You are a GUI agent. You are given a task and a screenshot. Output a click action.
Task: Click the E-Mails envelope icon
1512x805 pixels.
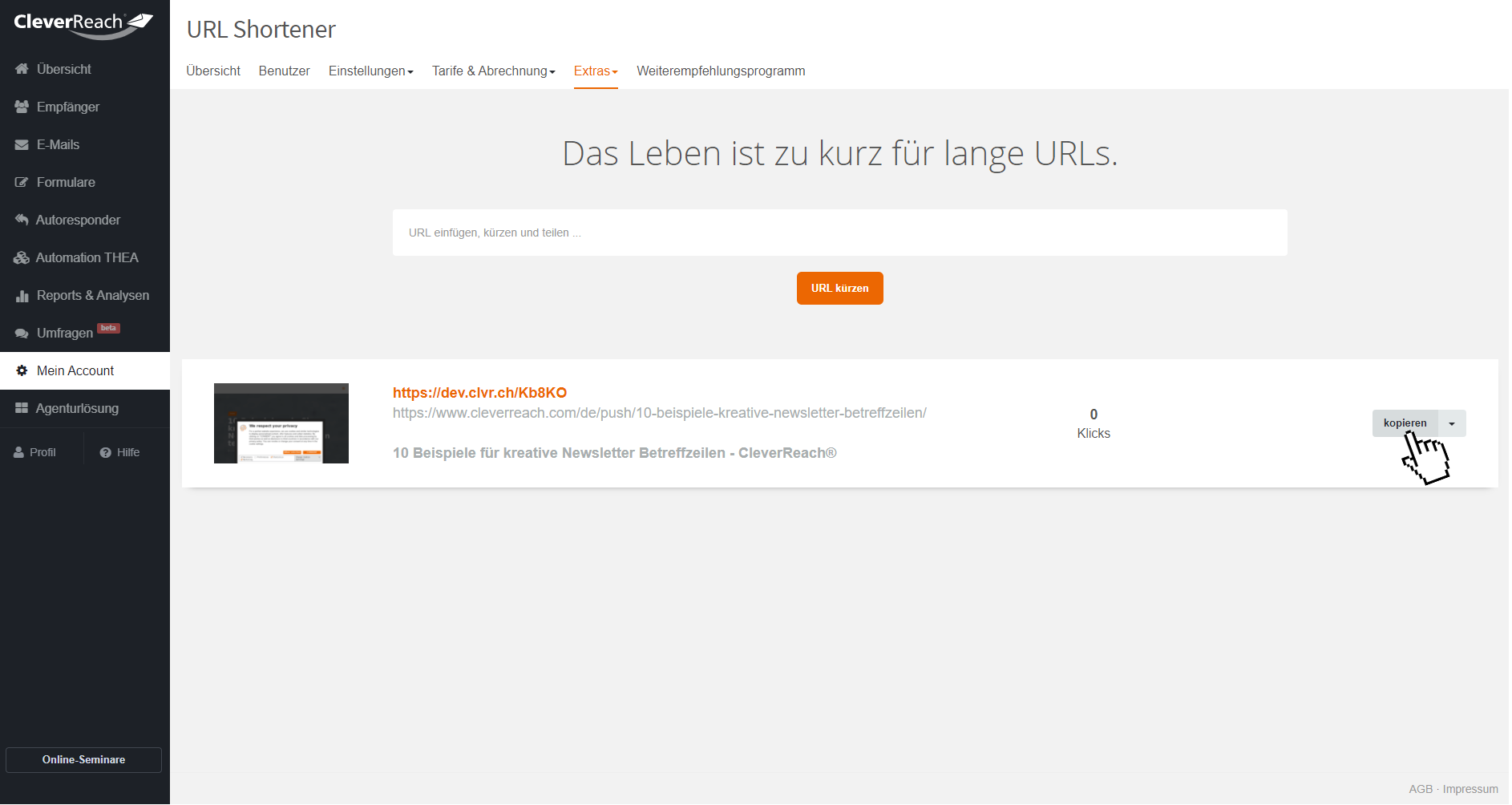[22, 144]
